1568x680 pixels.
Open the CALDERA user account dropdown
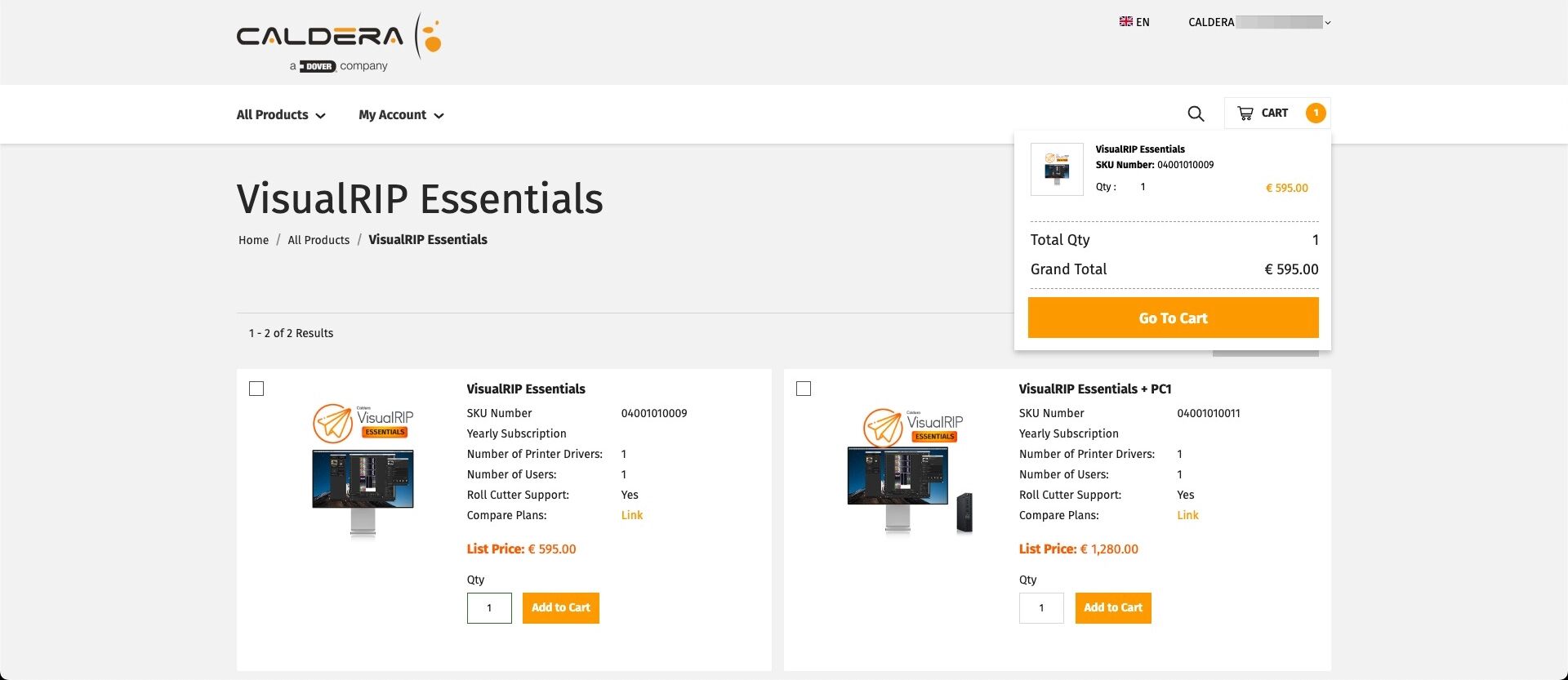click(1258, 22)
